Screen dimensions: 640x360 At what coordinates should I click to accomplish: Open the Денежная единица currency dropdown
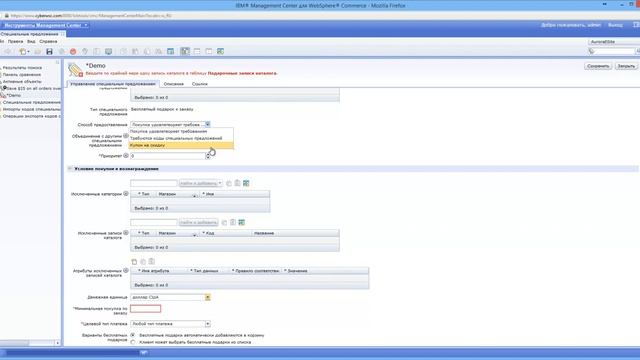pyautogui.click(x=207, y=297)
